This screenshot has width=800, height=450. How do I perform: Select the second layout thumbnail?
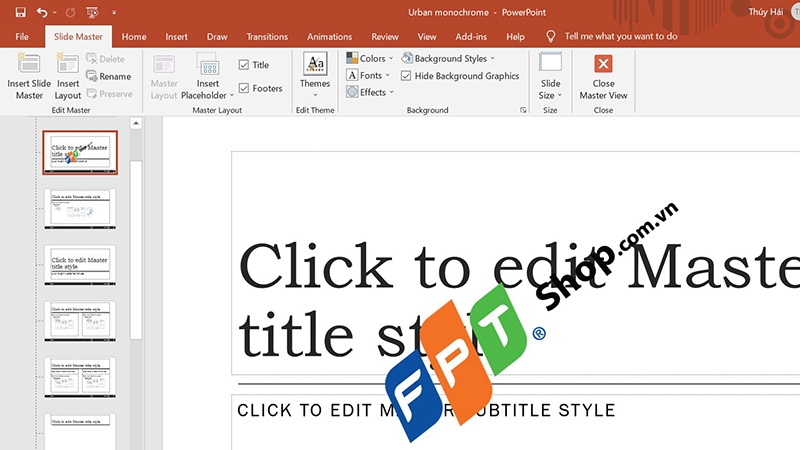point(80,209)
